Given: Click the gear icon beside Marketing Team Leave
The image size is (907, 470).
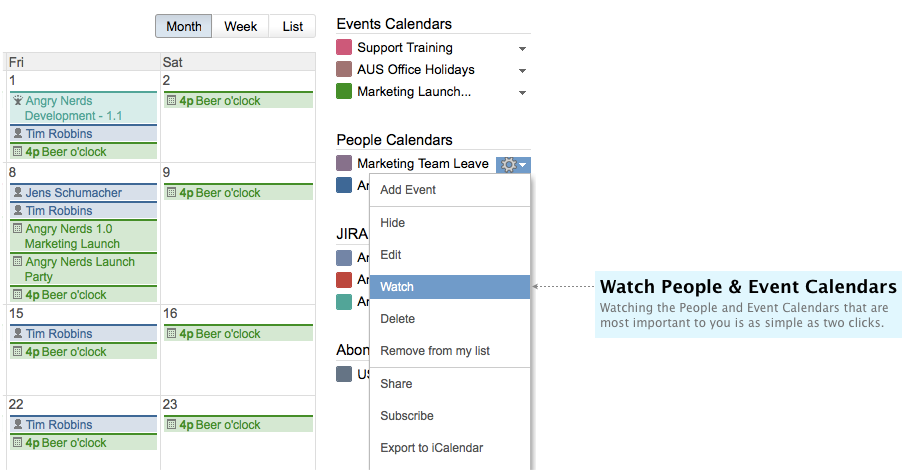Looking at the screenshot, I should click(509, 164).
